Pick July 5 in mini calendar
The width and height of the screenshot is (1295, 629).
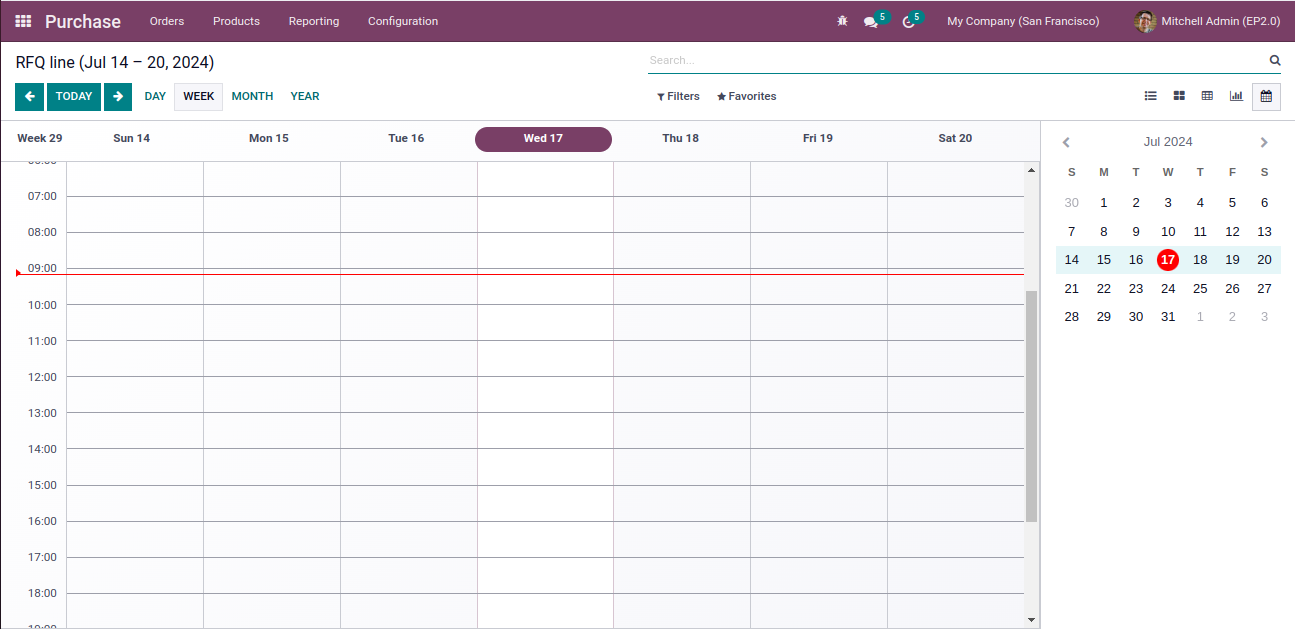[x=1232, y=203]
